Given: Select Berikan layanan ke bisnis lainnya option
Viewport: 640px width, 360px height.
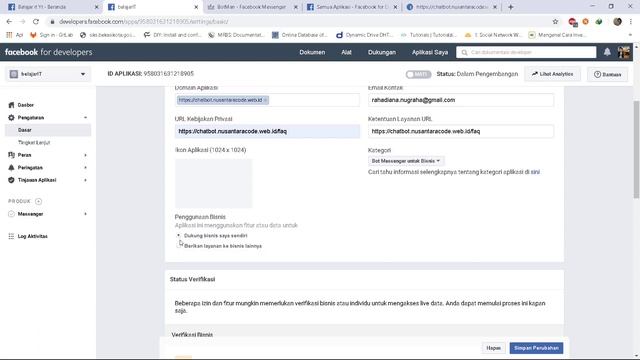Looking at the screenshot, I should tap(179, 246).
